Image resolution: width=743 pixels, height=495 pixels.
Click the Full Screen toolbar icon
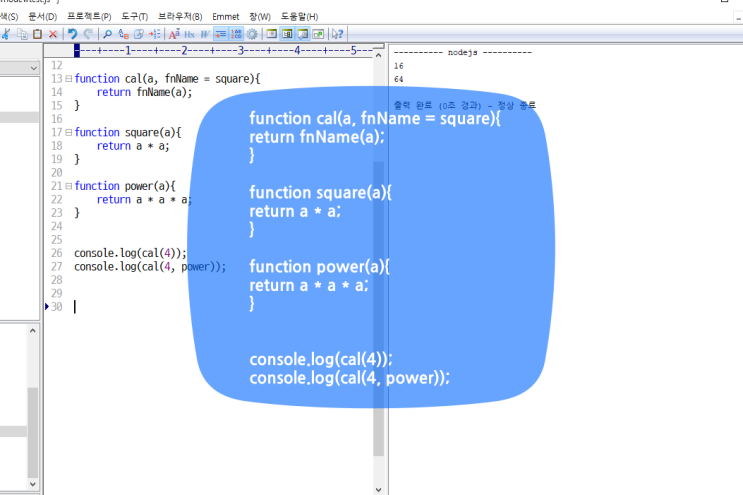click(318, 34)
